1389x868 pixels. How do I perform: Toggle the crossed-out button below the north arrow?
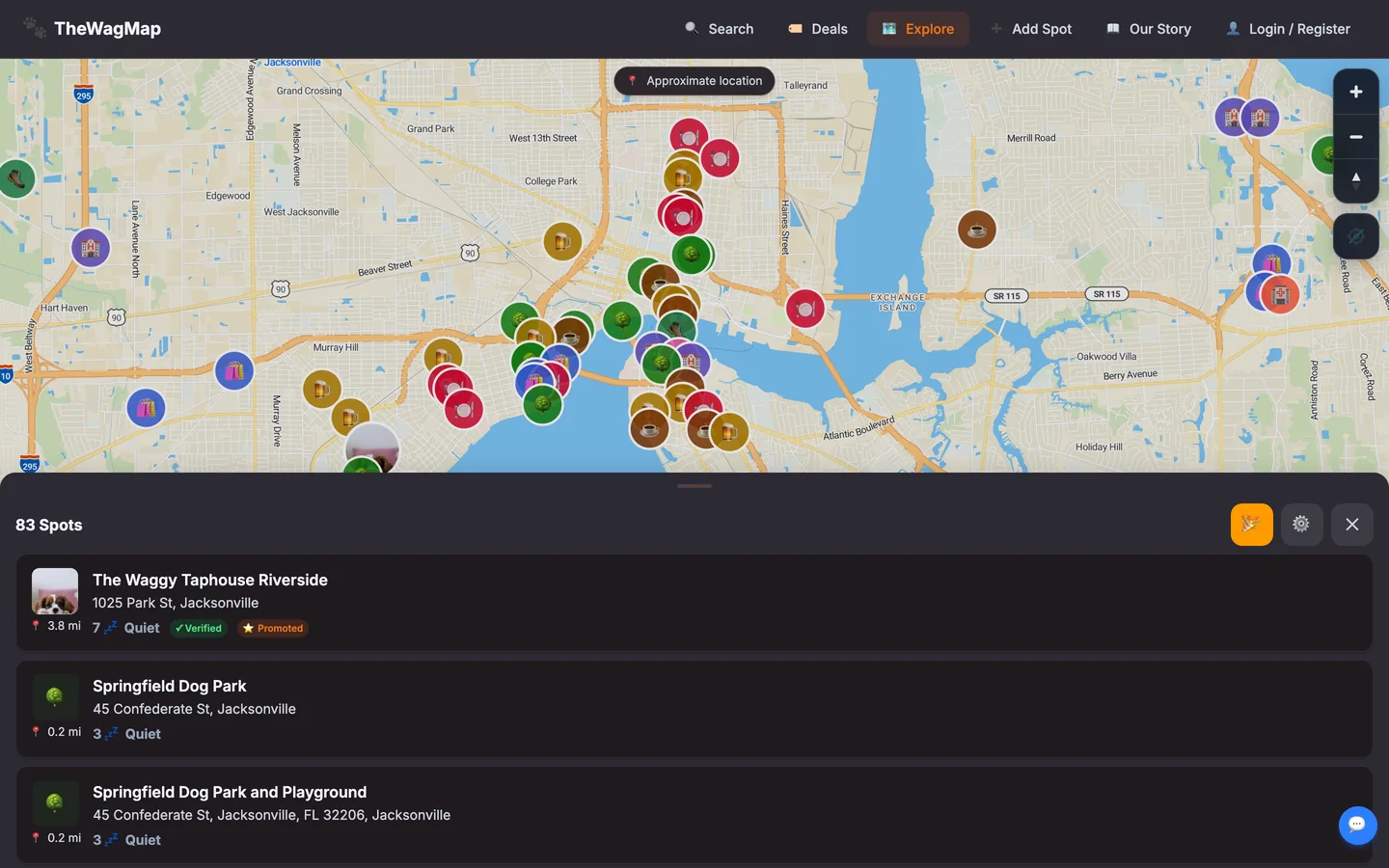click(1355, 236)
